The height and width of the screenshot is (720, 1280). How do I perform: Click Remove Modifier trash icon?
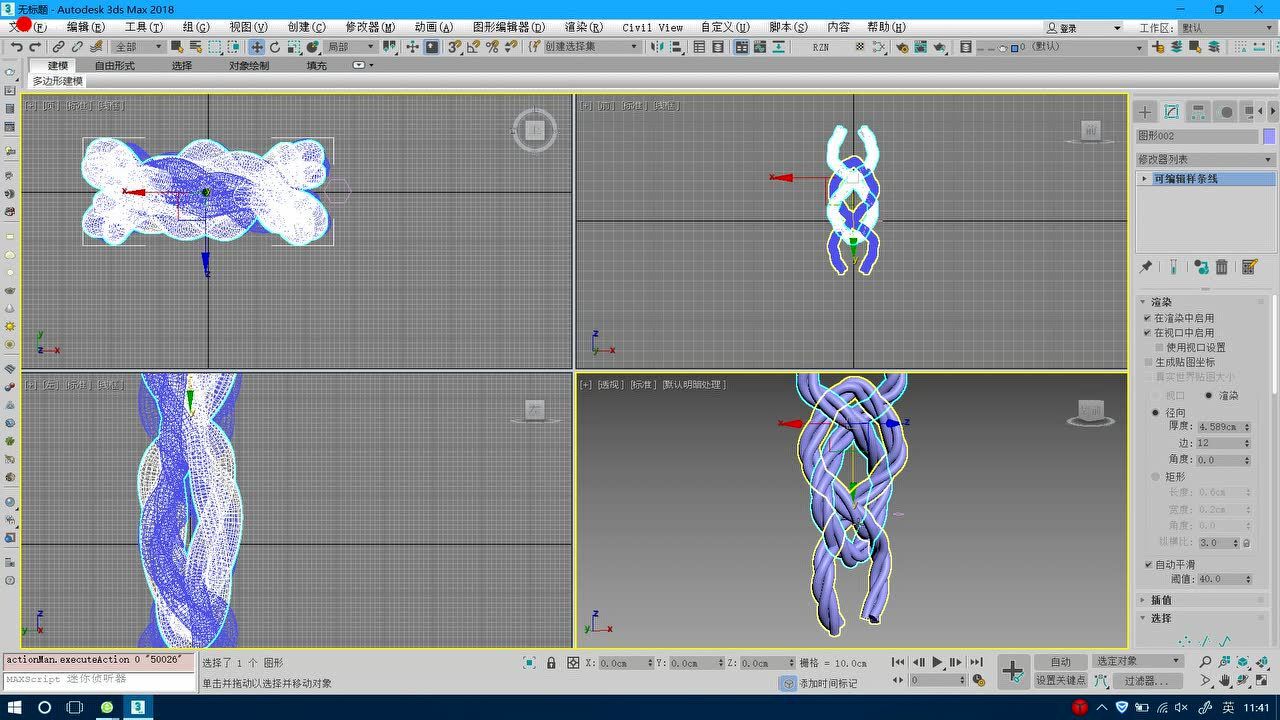[1222, 267]
